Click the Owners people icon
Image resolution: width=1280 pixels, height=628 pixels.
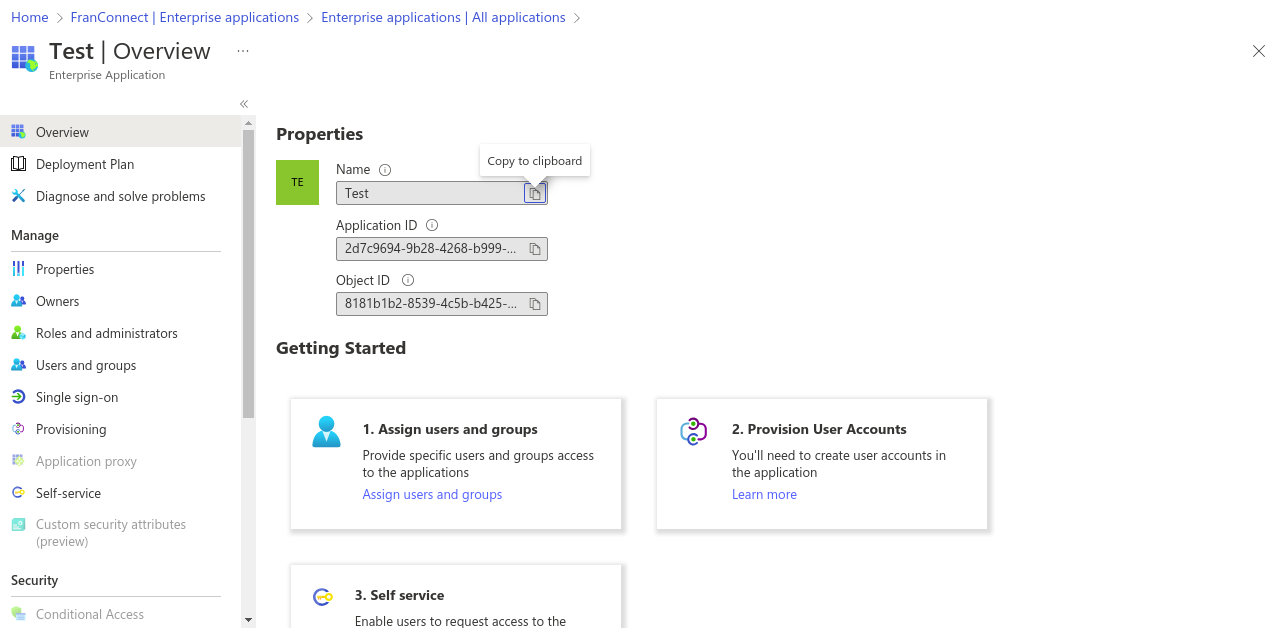click(18, 301)
